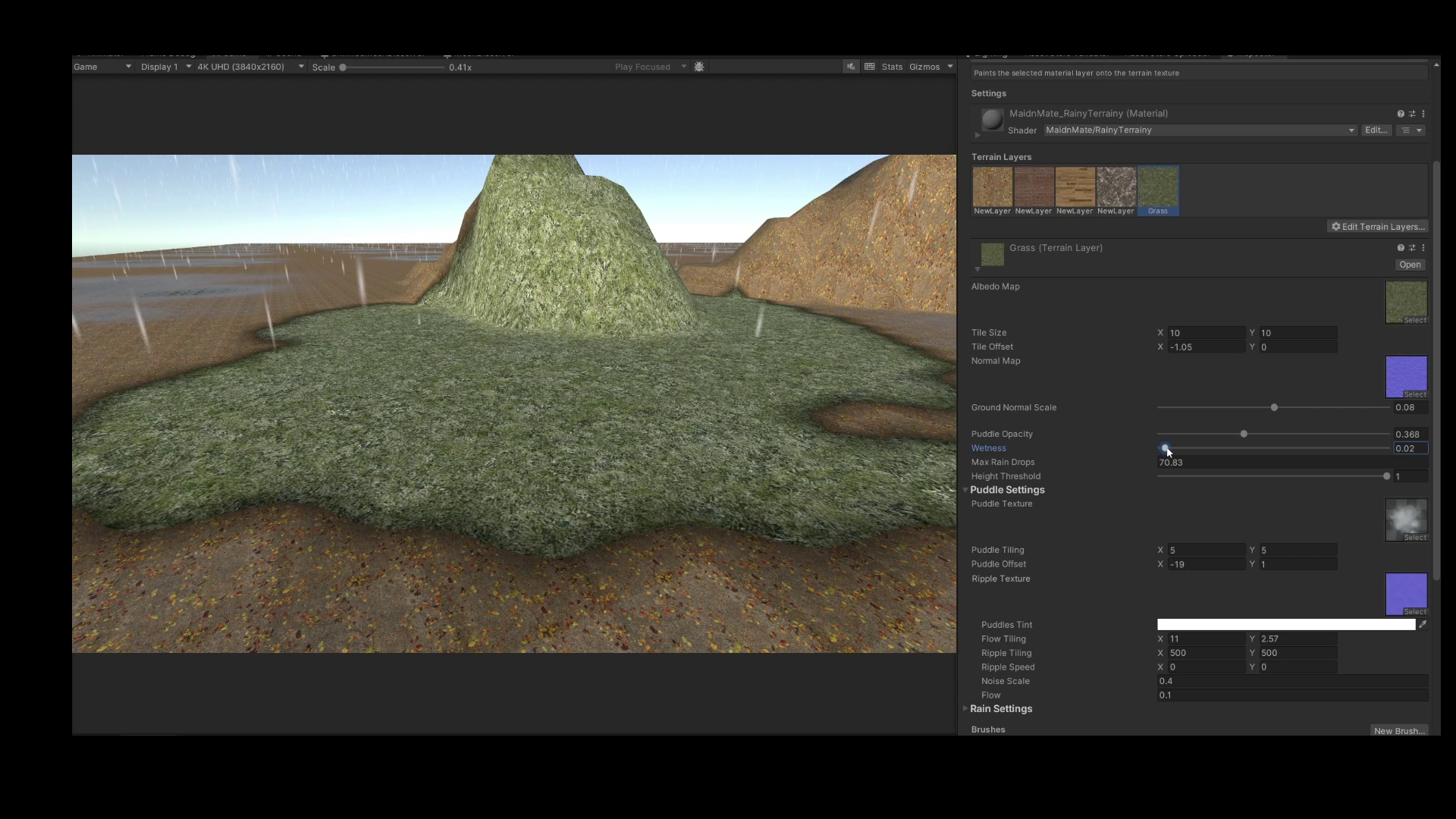Viewport: 1456px width, 819px height.
Task: Open the Display 1 dropdown
Action: pyautogui.click(x=165, y=67)
